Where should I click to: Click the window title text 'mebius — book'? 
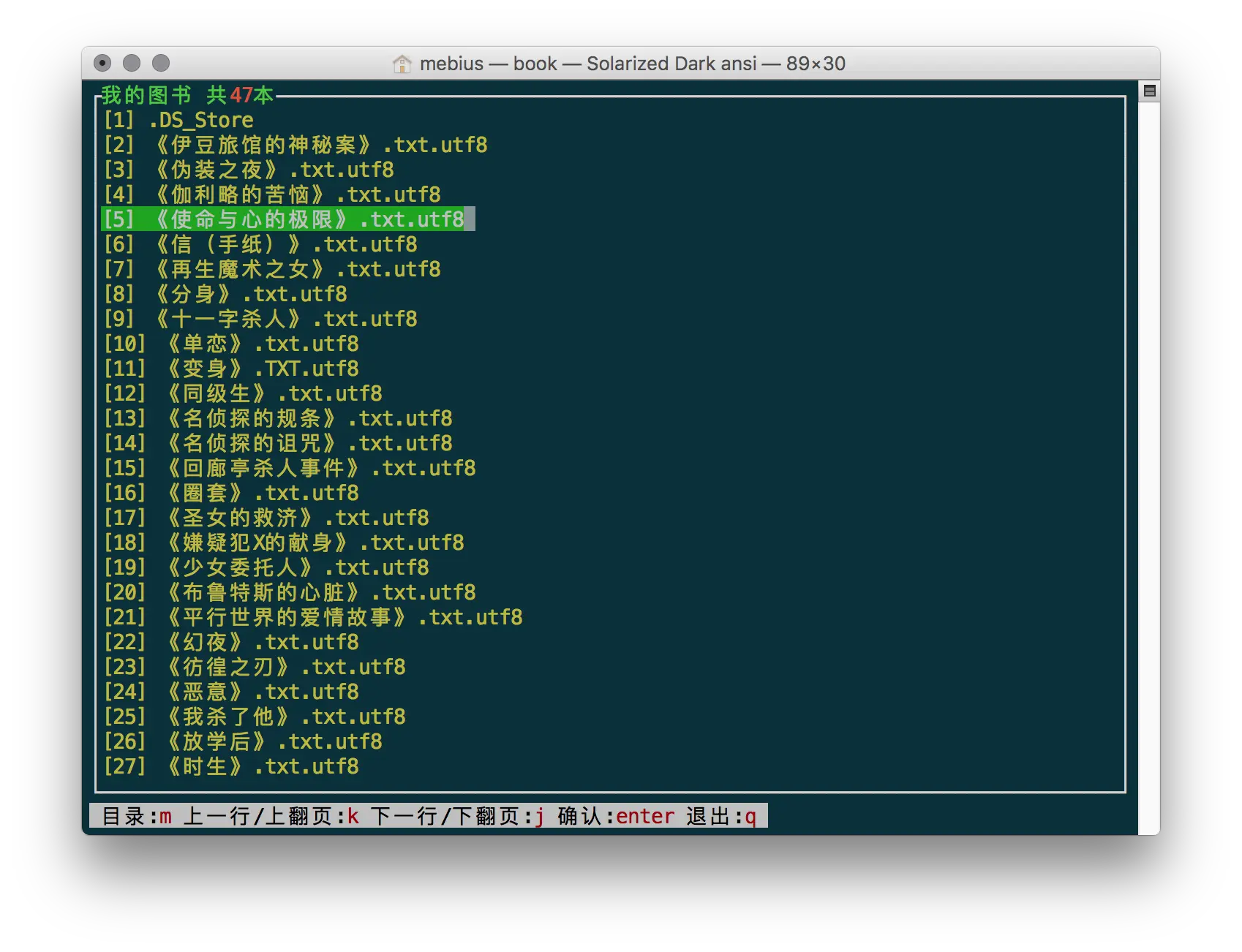click(x=489, y=64)
